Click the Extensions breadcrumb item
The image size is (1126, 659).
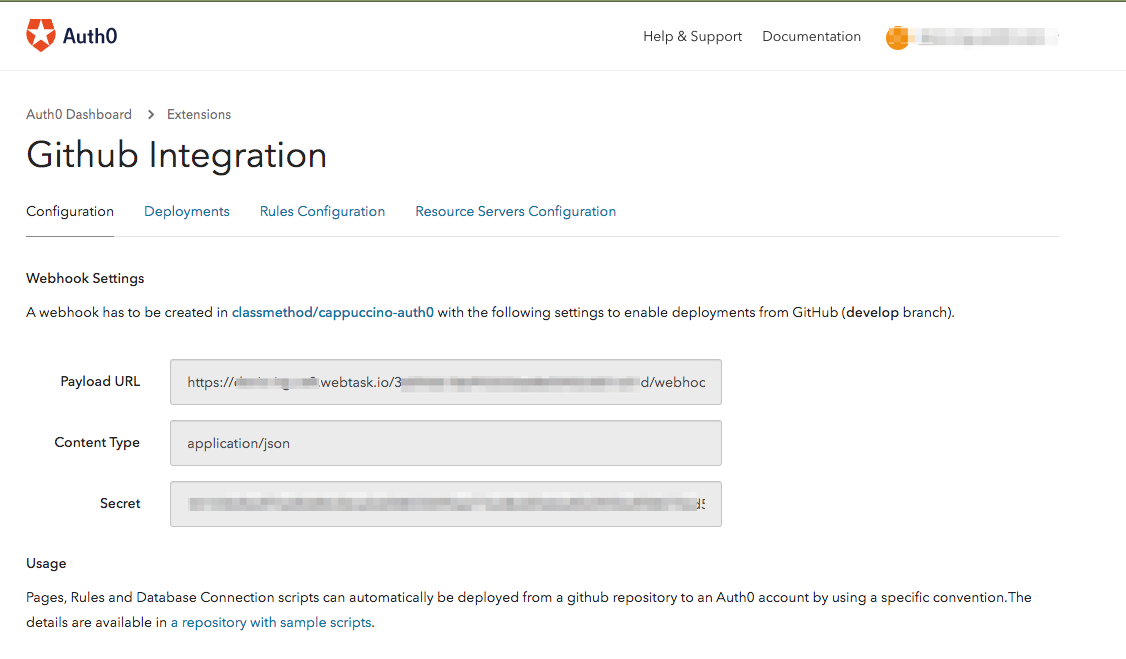(198, 114)
